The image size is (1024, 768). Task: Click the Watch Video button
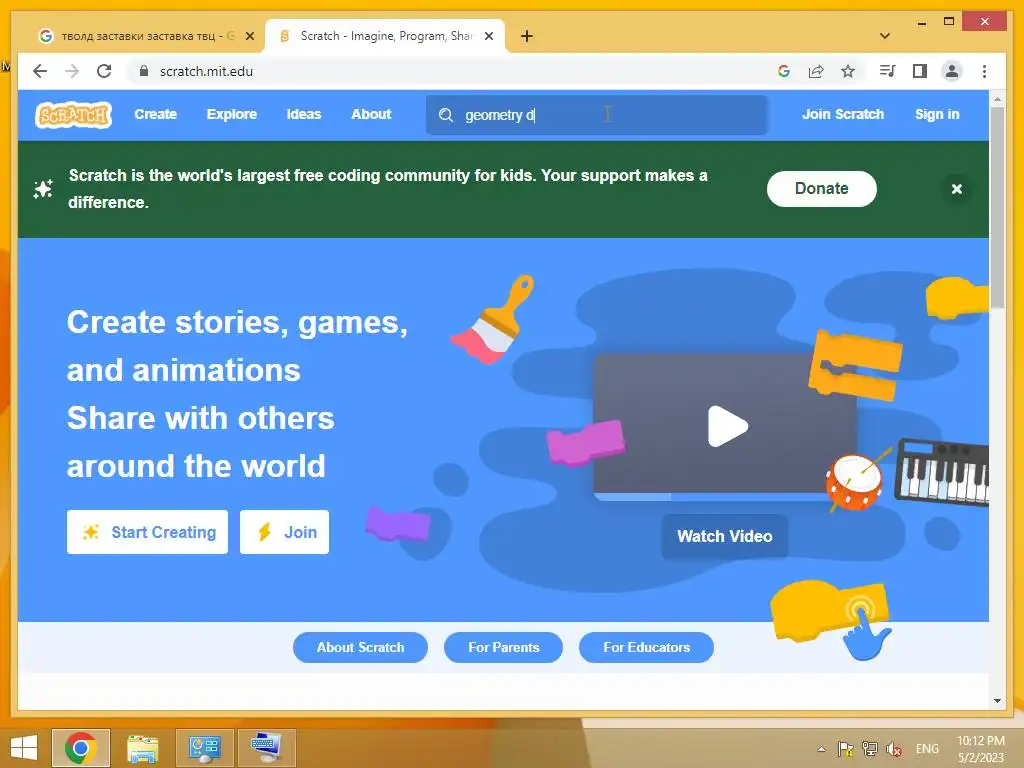724,536
